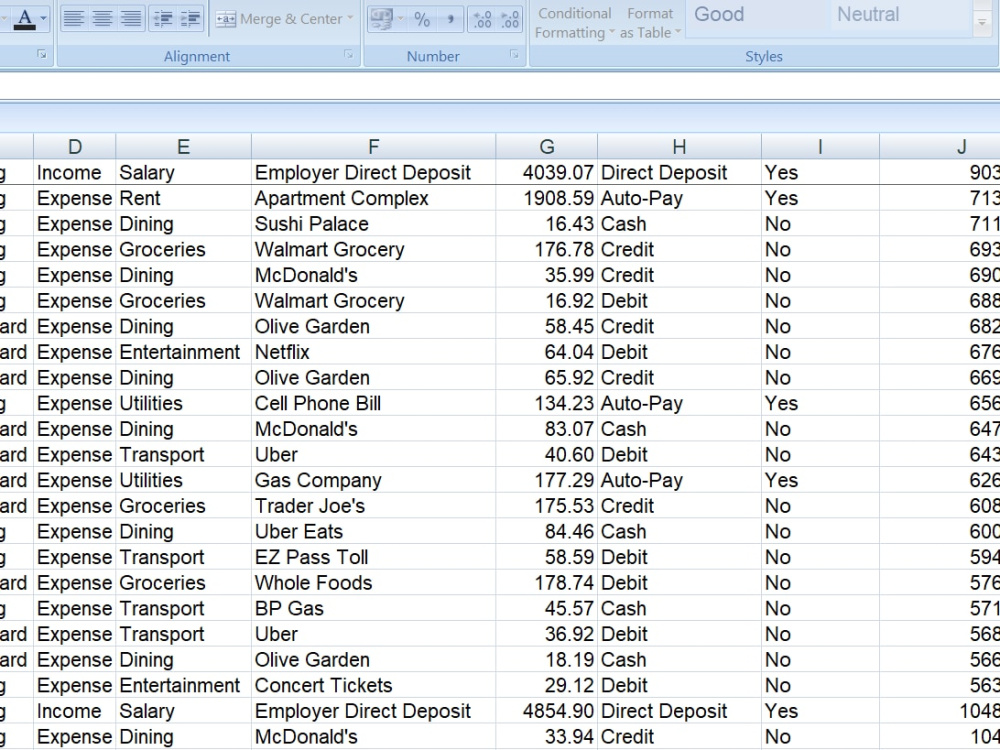Open the Alignment group dialog launcher
This screenshot has height=750, width=1000.
point(349,55)
